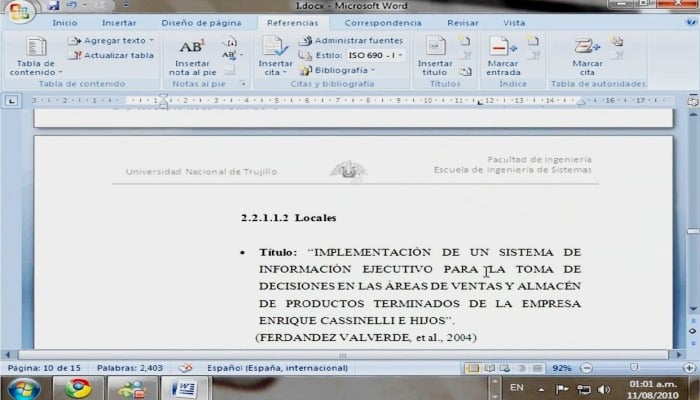Switch to Outline view
700x400 pixels.
pyautogui.click(x=521, y=368)
